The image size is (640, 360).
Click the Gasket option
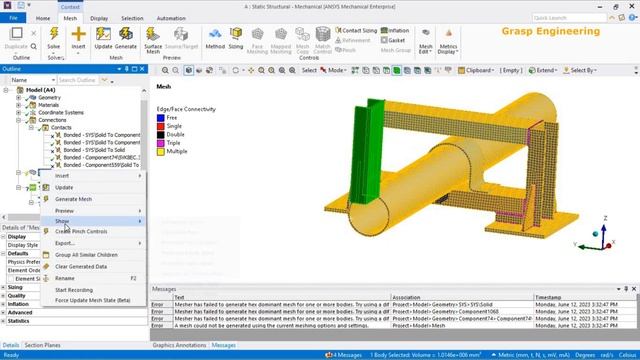tap(393, 40)
